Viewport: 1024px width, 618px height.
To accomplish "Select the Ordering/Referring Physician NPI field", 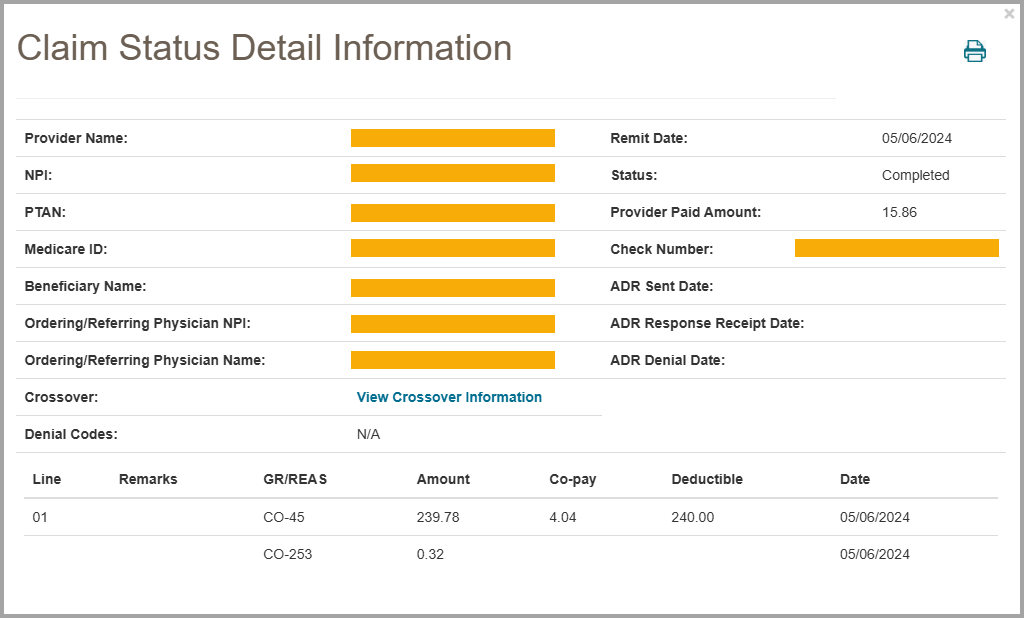I will [452, 323].
